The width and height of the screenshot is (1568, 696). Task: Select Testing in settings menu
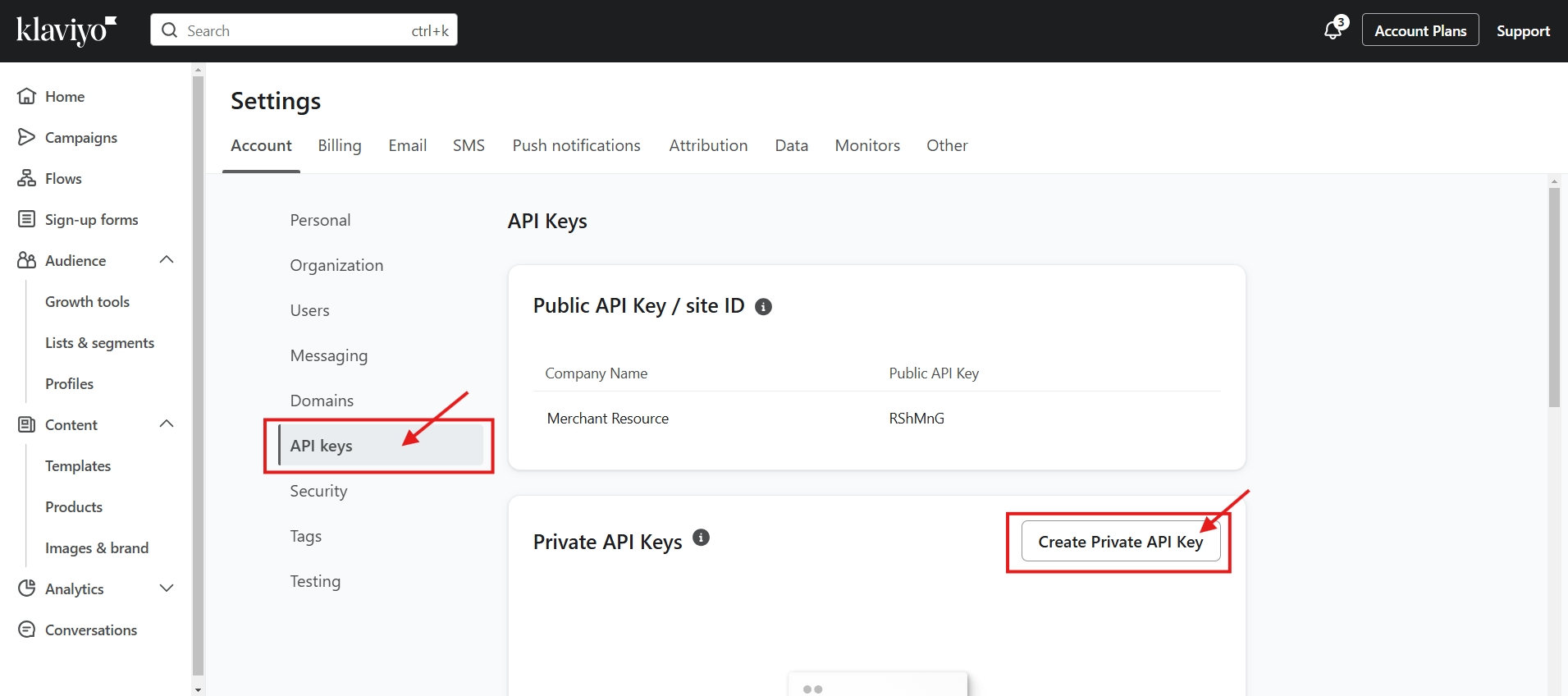[315, 581]
